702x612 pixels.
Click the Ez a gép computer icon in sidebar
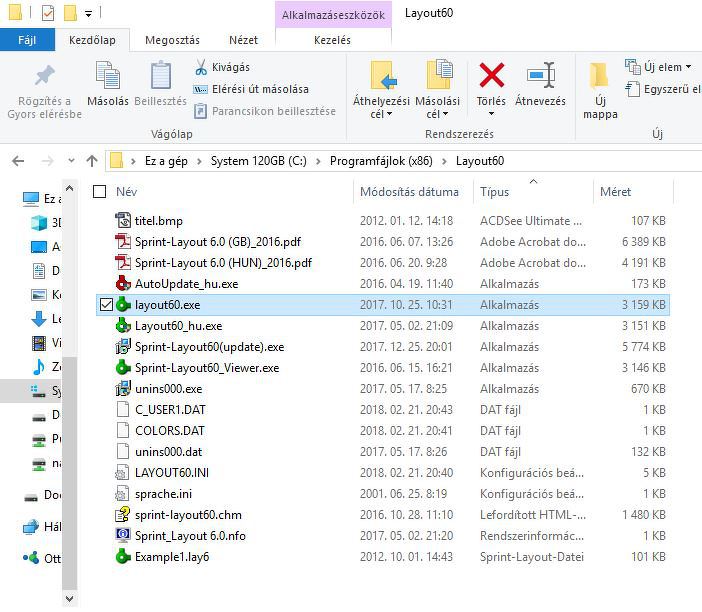(30, 199)
